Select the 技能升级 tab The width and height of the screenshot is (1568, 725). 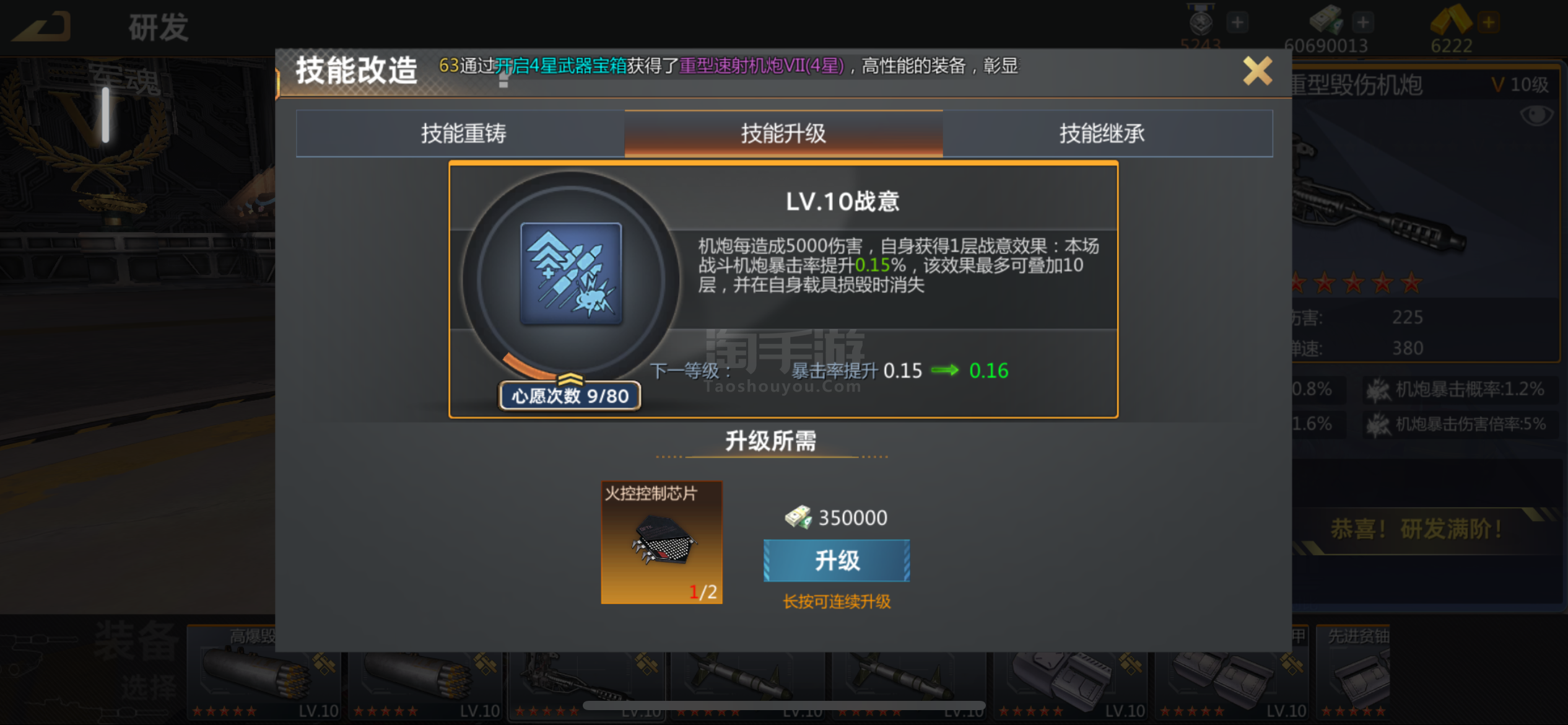[x=783, y=133]
